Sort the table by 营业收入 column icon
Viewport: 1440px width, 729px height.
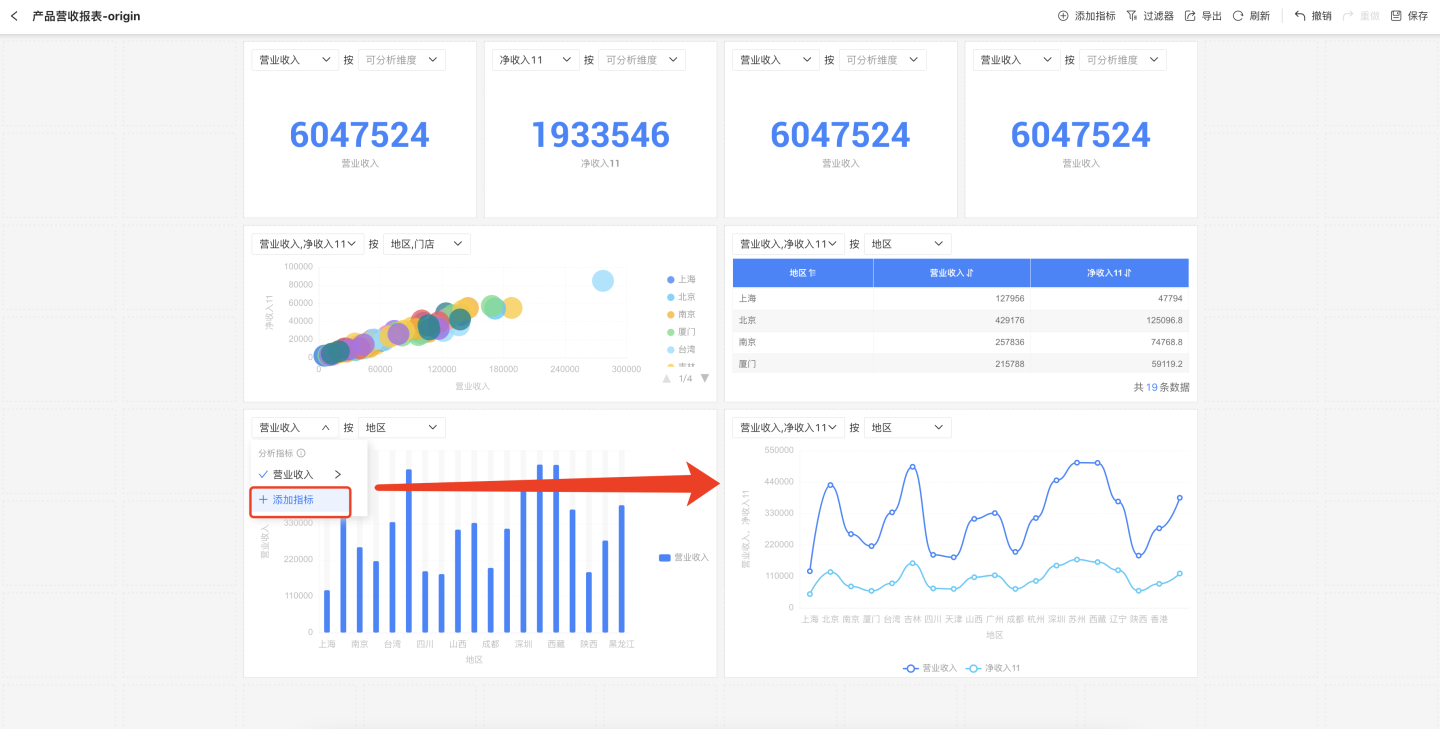969,273
